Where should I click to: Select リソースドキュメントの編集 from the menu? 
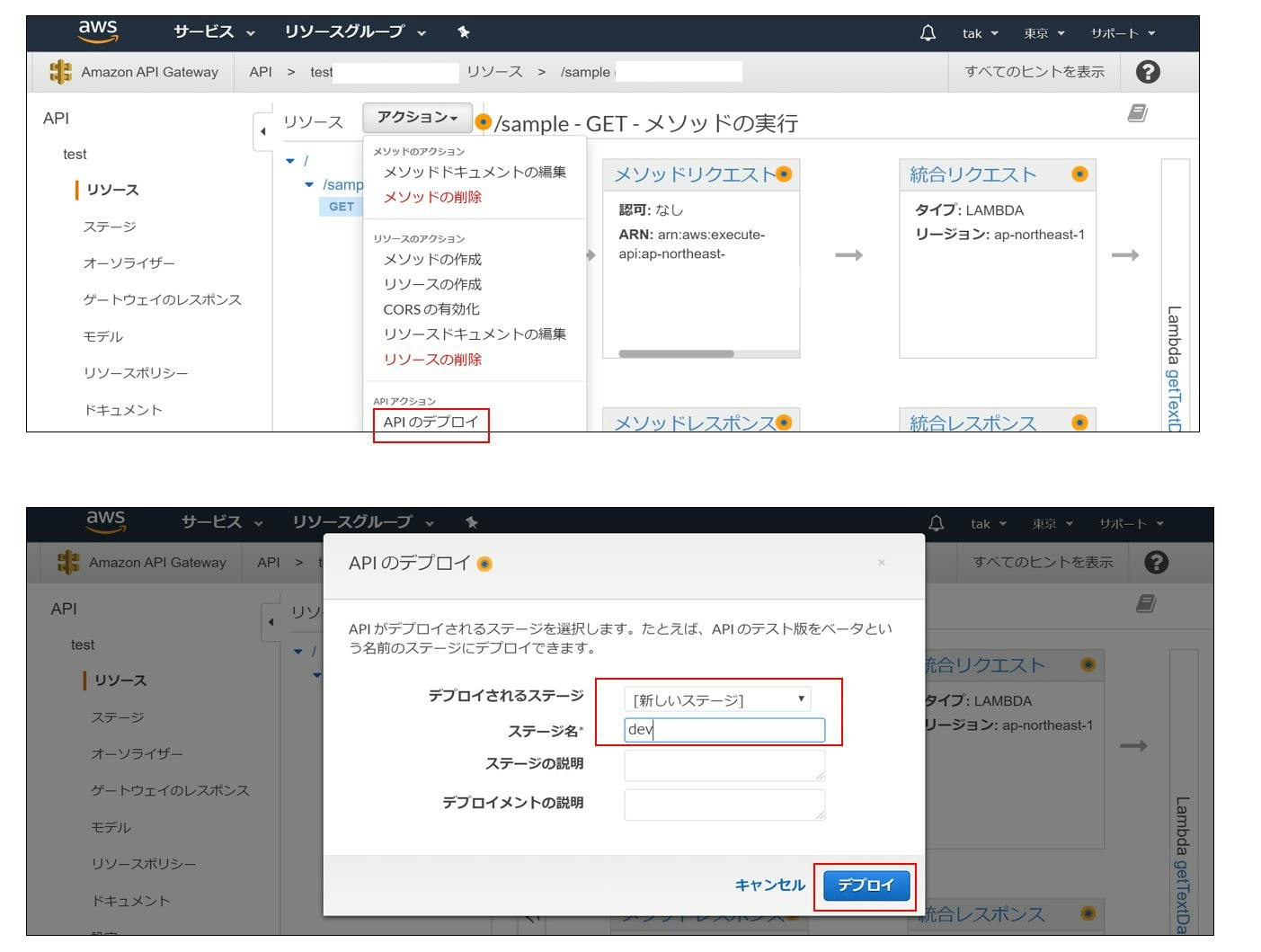475,334
